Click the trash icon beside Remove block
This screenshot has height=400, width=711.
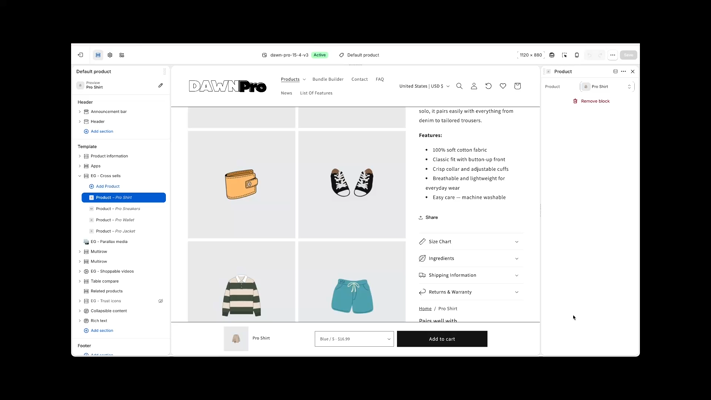pos(575,101)
